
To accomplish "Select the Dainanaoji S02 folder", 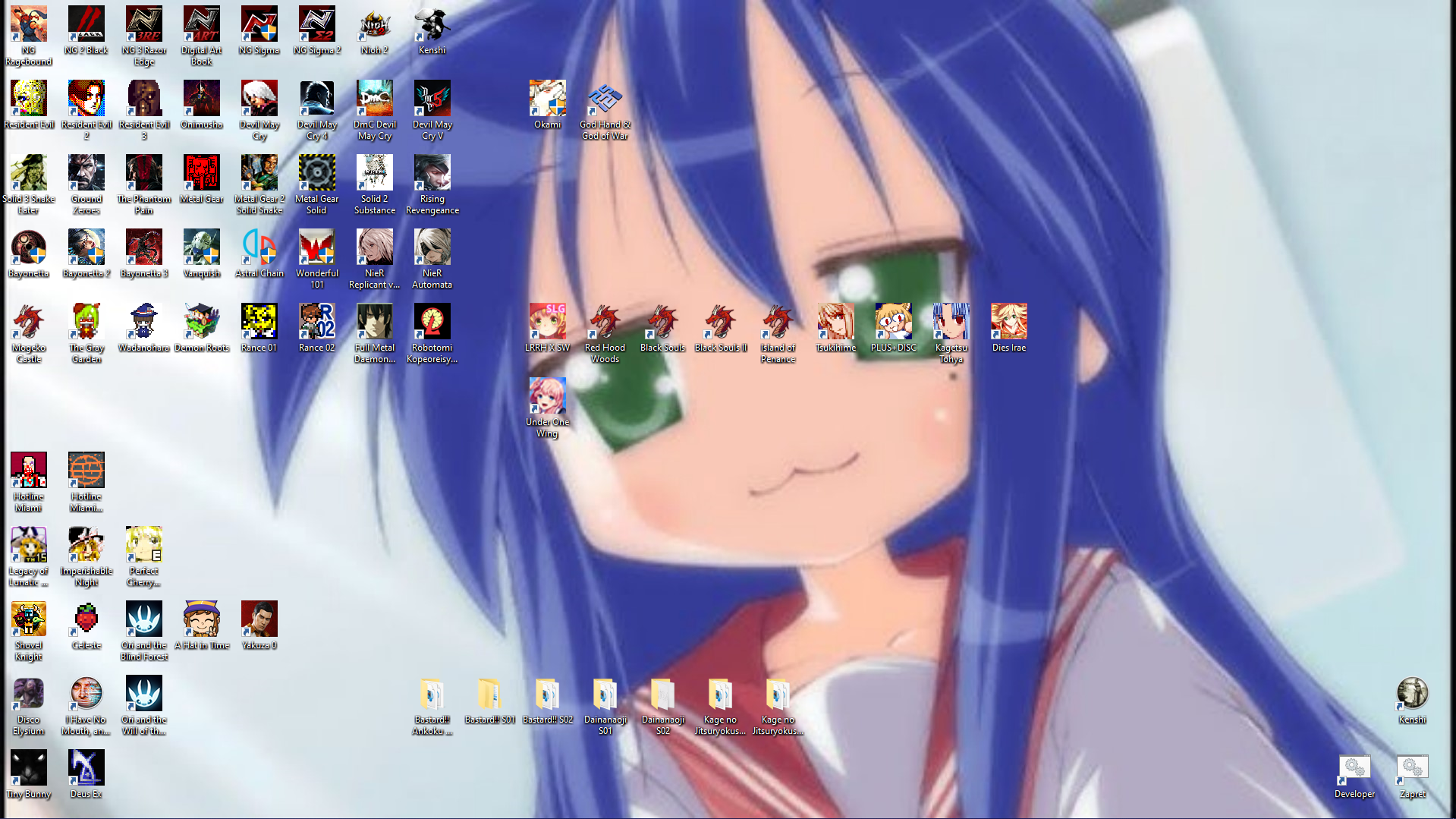I will [663, 694].
